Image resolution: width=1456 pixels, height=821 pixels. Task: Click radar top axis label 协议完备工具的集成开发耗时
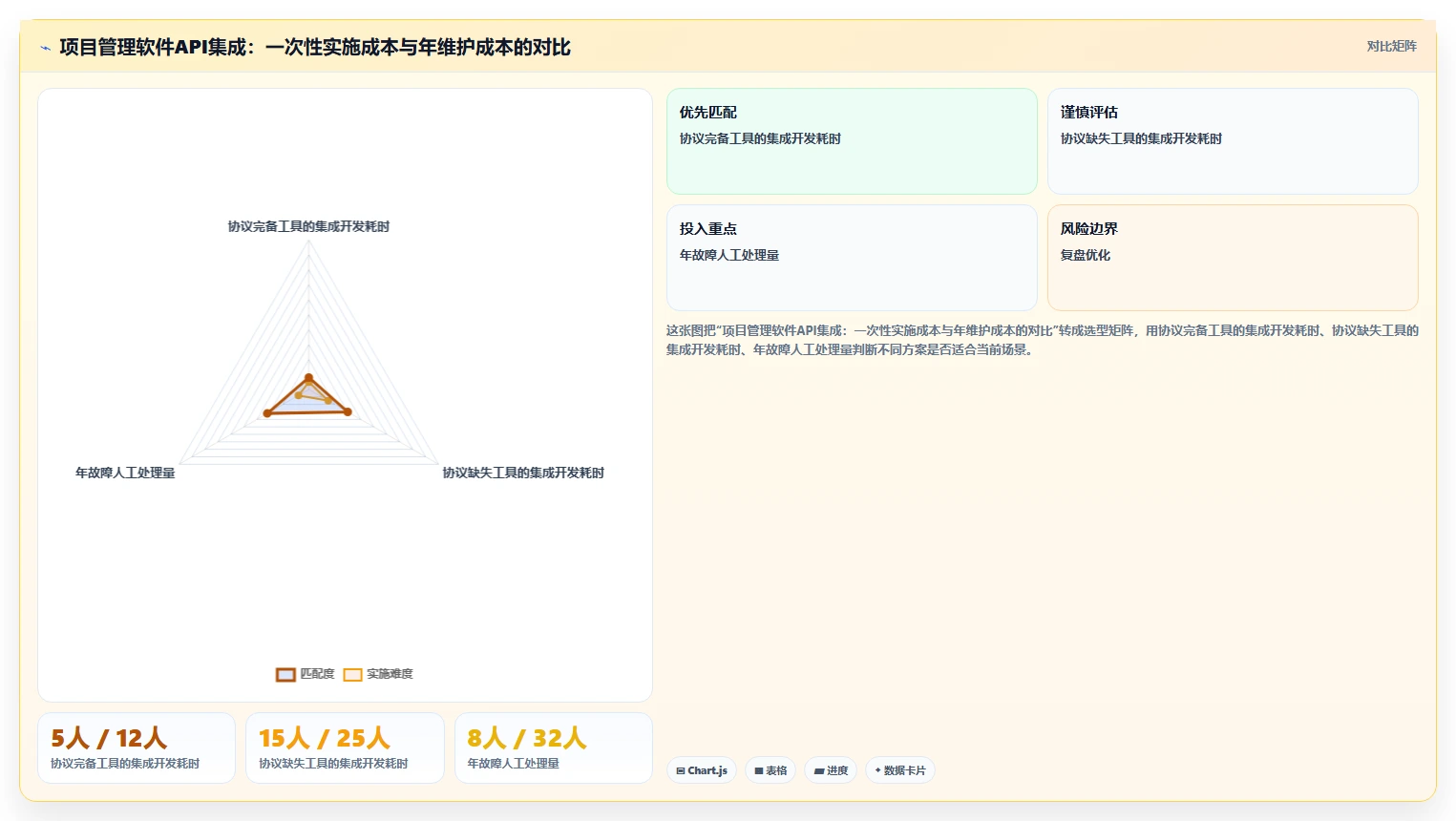[x=308, y=226]
